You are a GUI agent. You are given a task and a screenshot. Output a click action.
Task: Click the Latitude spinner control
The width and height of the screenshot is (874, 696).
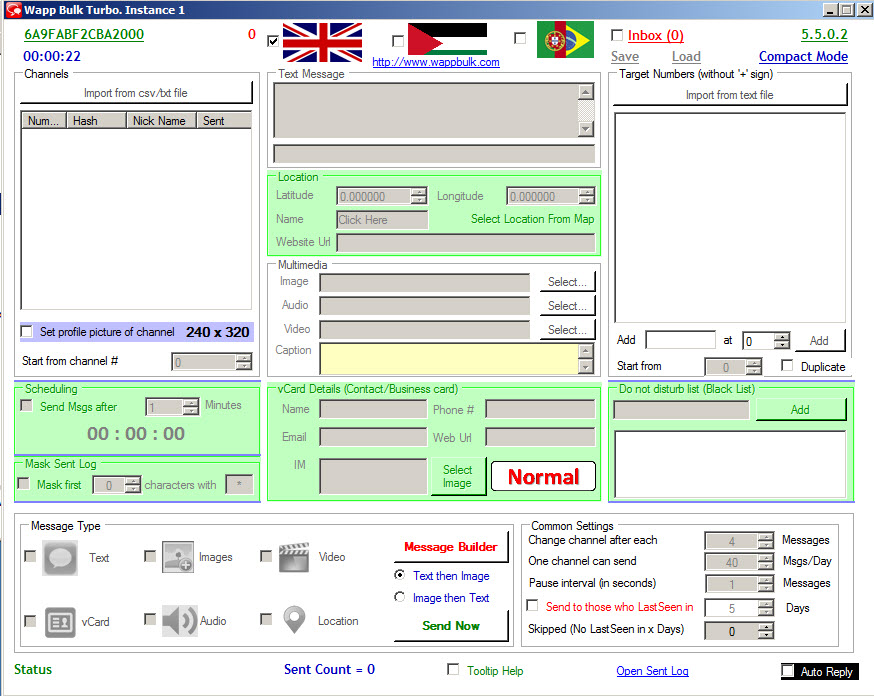tap(382, 196)
